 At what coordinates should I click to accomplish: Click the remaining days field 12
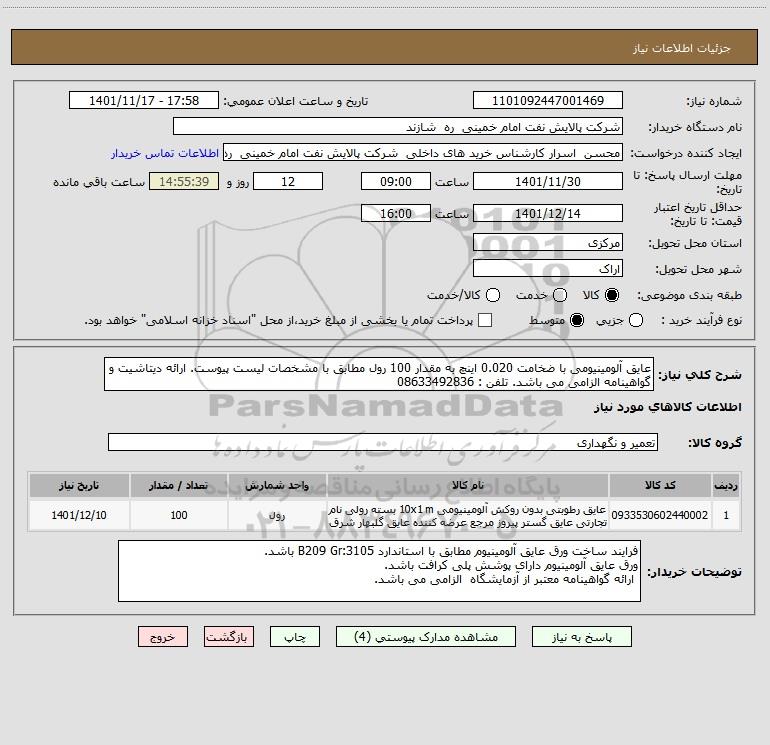click(288, 181)
